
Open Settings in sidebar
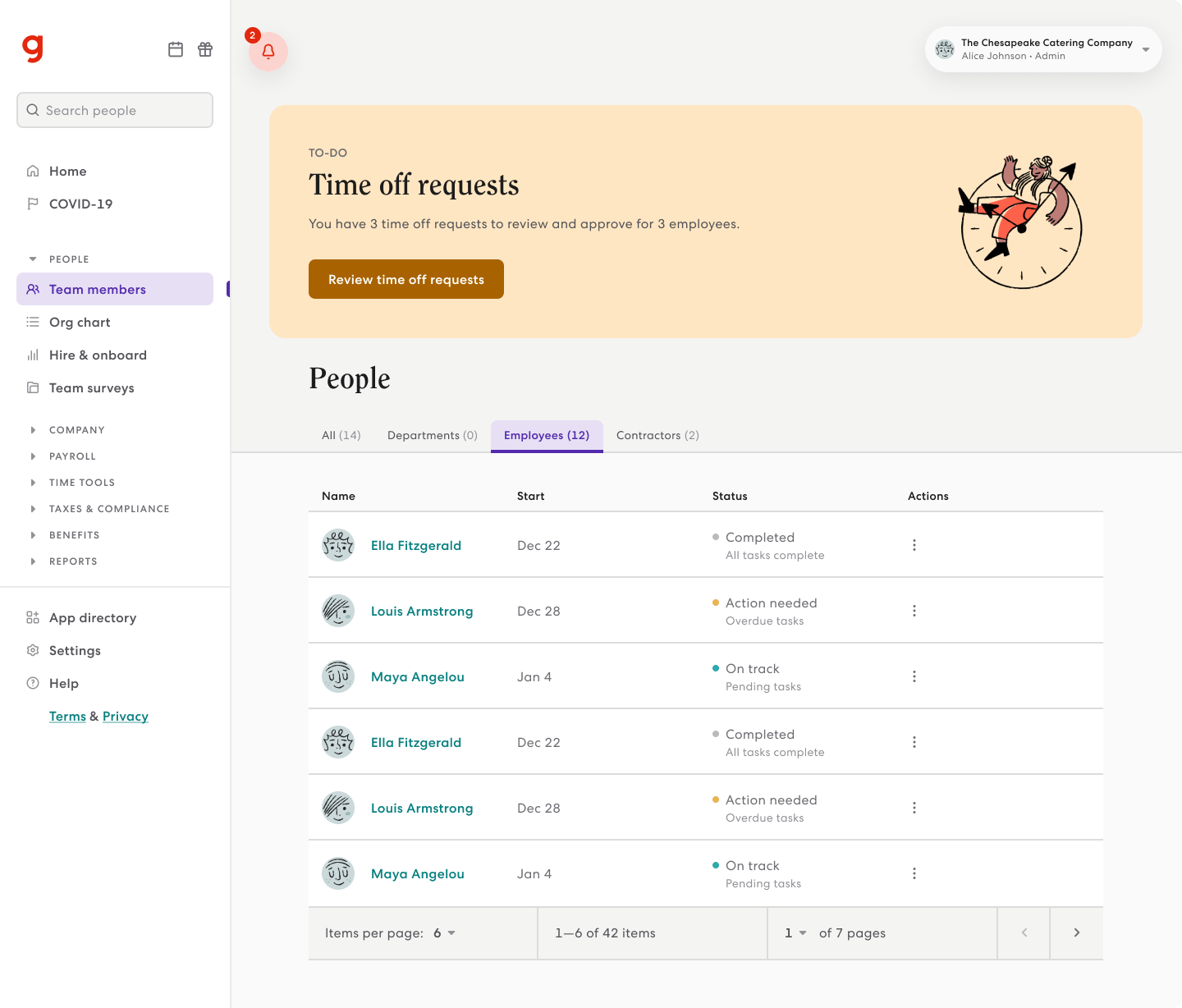(115, 650)
